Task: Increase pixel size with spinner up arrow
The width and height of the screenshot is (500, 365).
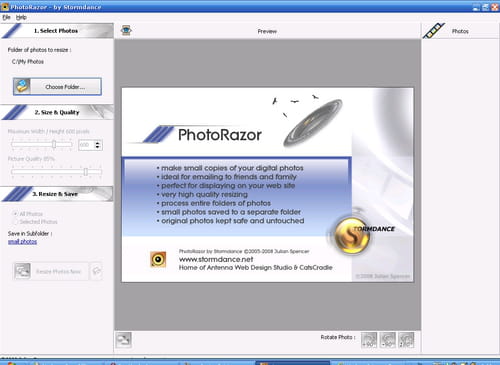Action: click(98, 143)
